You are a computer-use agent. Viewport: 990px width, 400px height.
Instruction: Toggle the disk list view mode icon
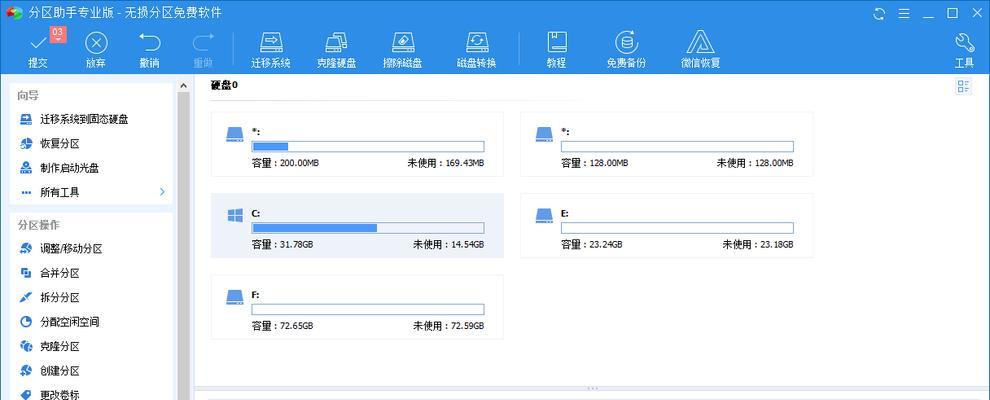[963, 87]
